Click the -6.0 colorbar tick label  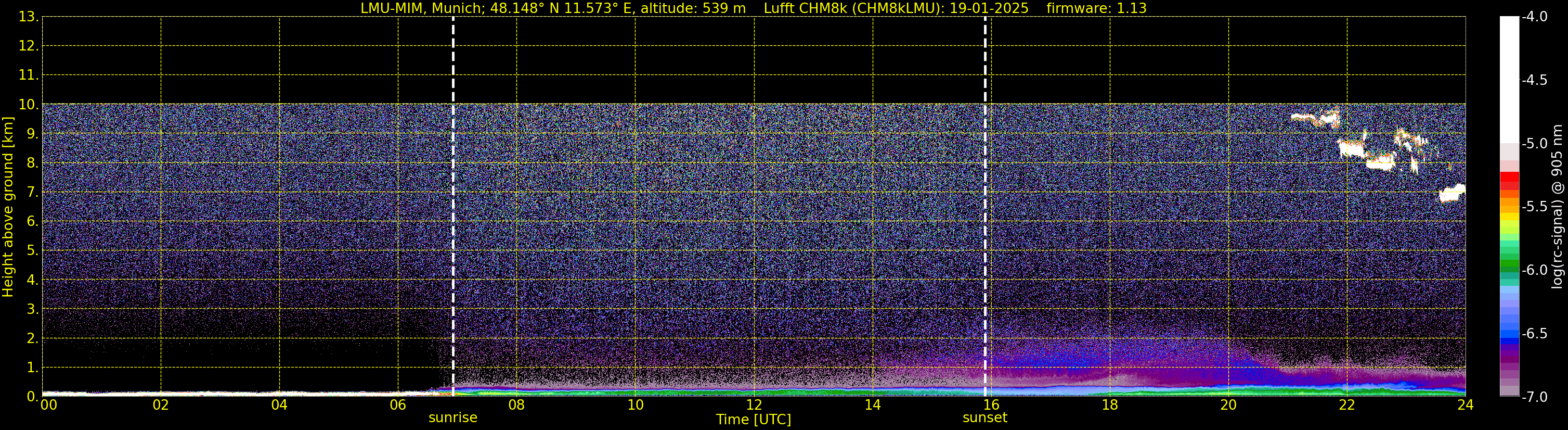(x=1534, y=270)
